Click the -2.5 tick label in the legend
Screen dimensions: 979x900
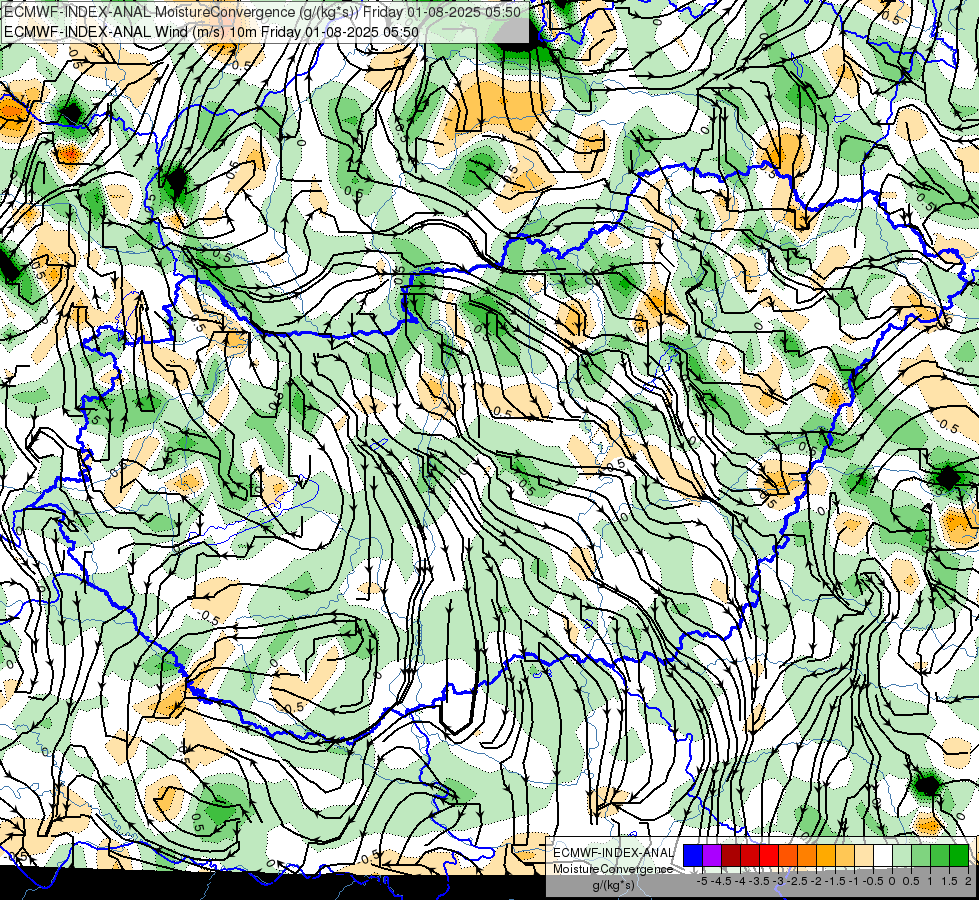tap(797, 881)
